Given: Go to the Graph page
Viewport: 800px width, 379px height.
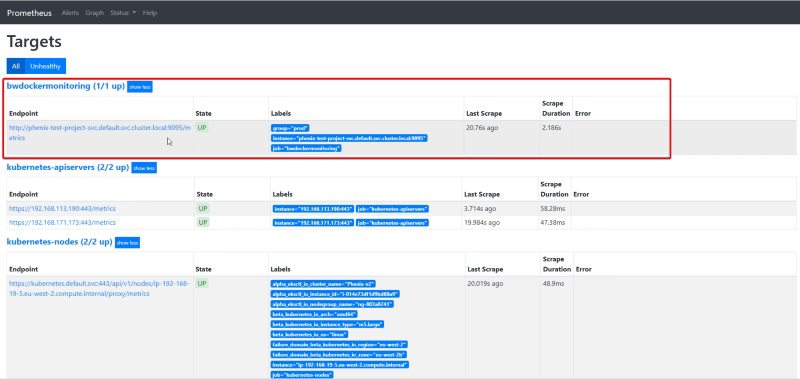Looking at the screenshot, I should click(x=95, y=13).
